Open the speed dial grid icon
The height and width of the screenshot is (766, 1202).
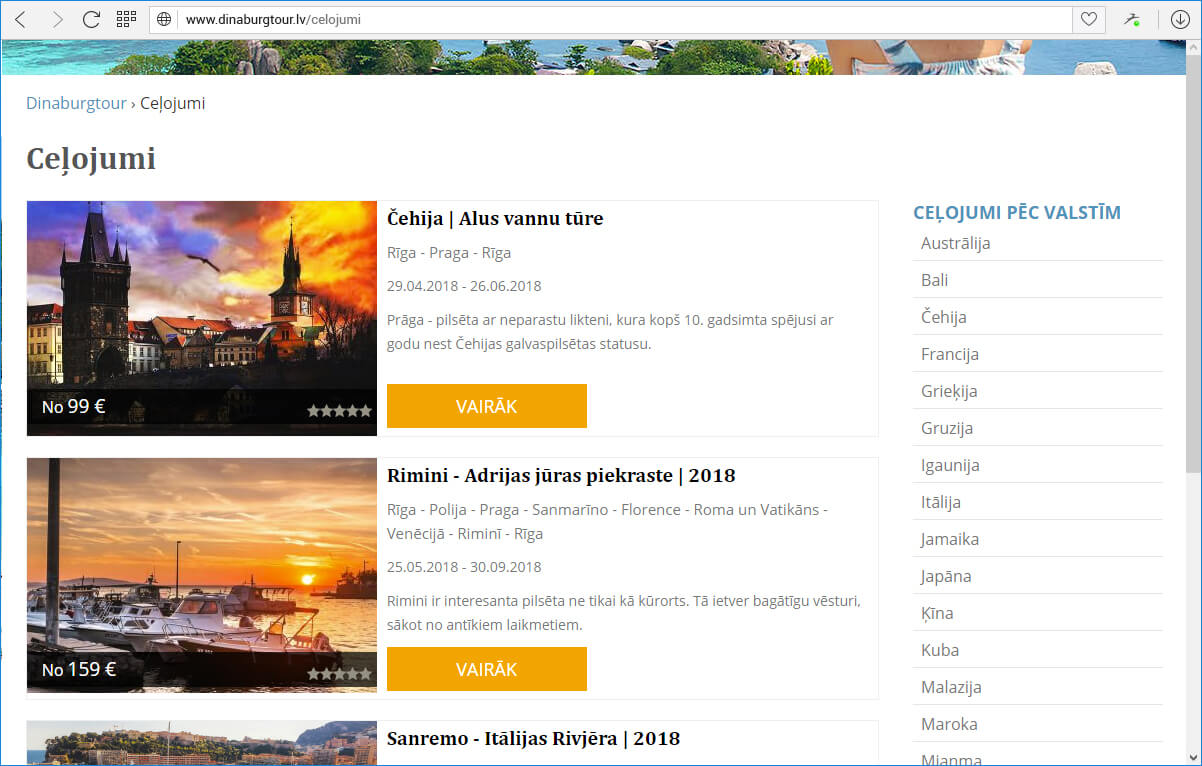pyautogui.click(x=126, y=19)
